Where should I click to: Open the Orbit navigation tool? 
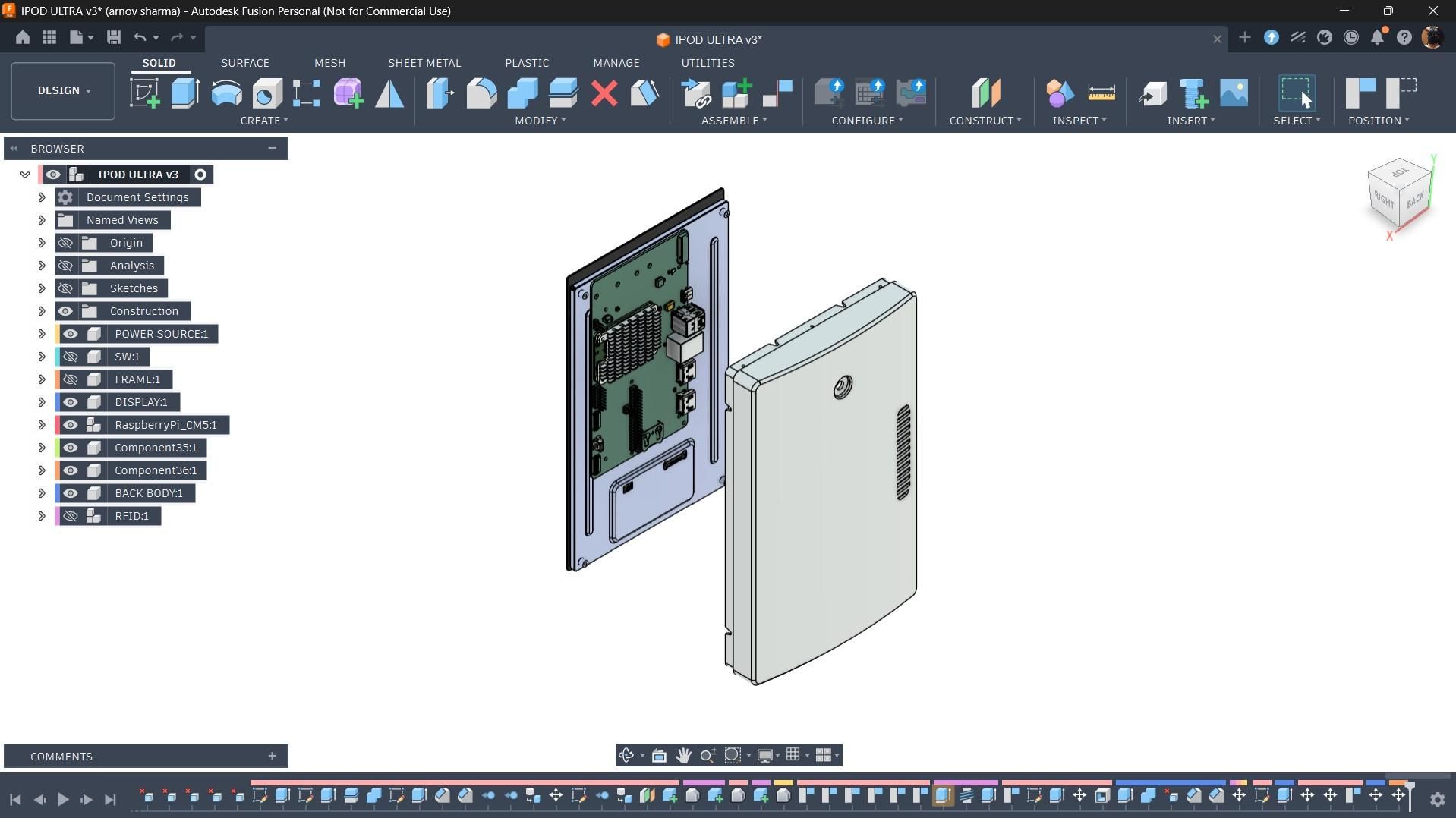click(626, 755)
